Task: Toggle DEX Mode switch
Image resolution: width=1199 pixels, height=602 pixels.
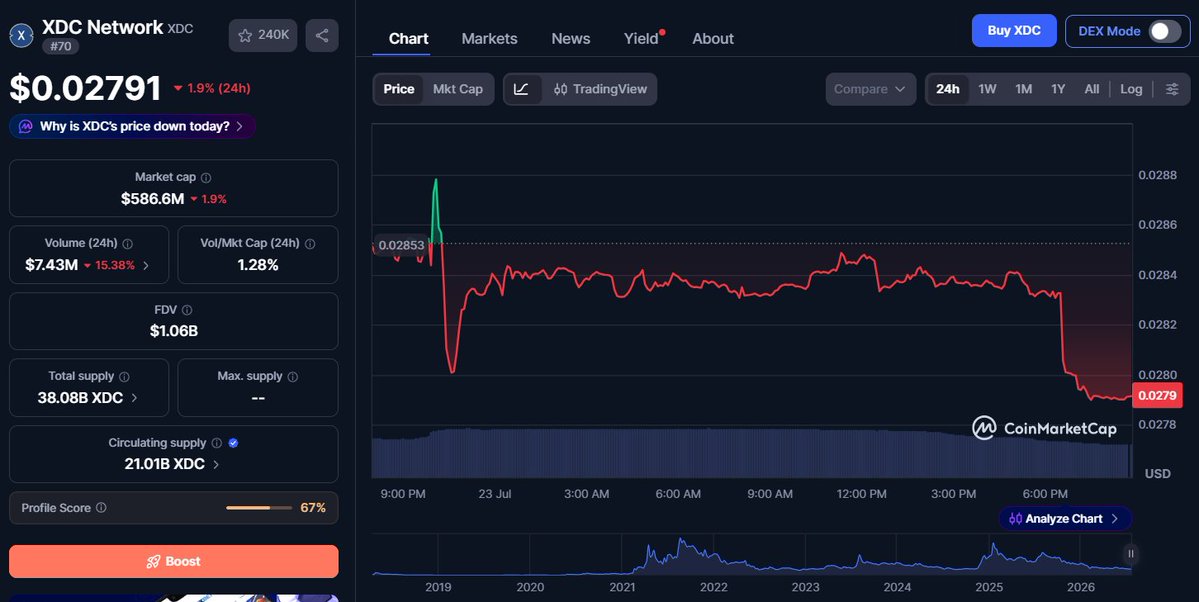Action: [x=1165, y=31]
